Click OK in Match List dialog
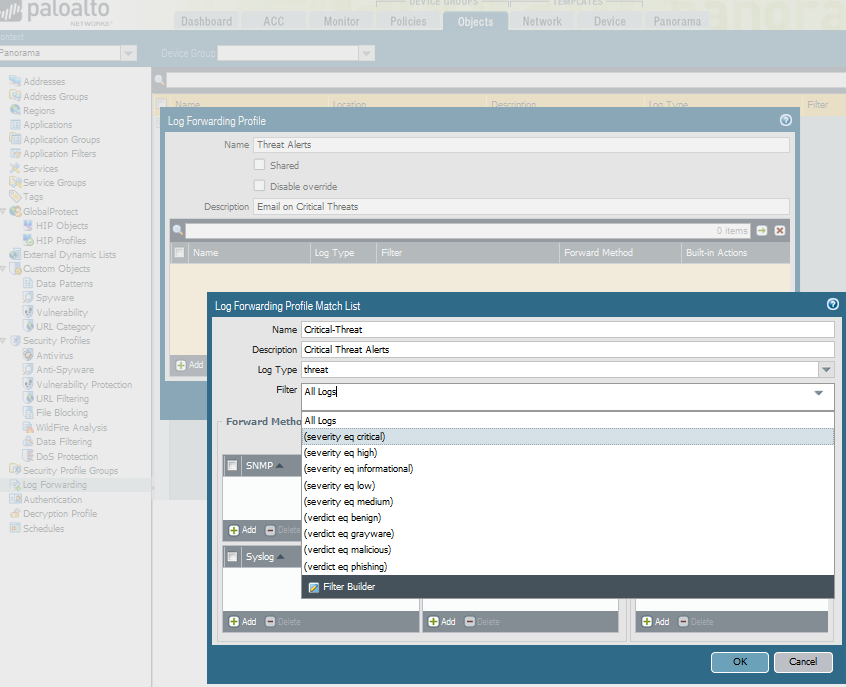The image size is (846, 687). click(x=739, y=662)
